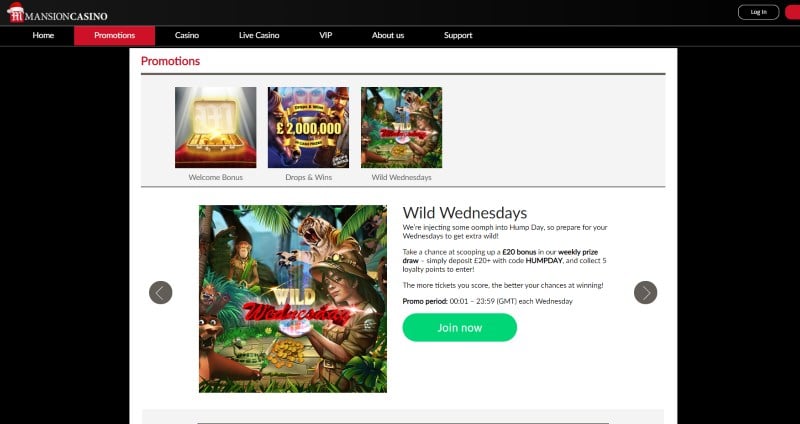Open the VIP page

click(326, 36)
